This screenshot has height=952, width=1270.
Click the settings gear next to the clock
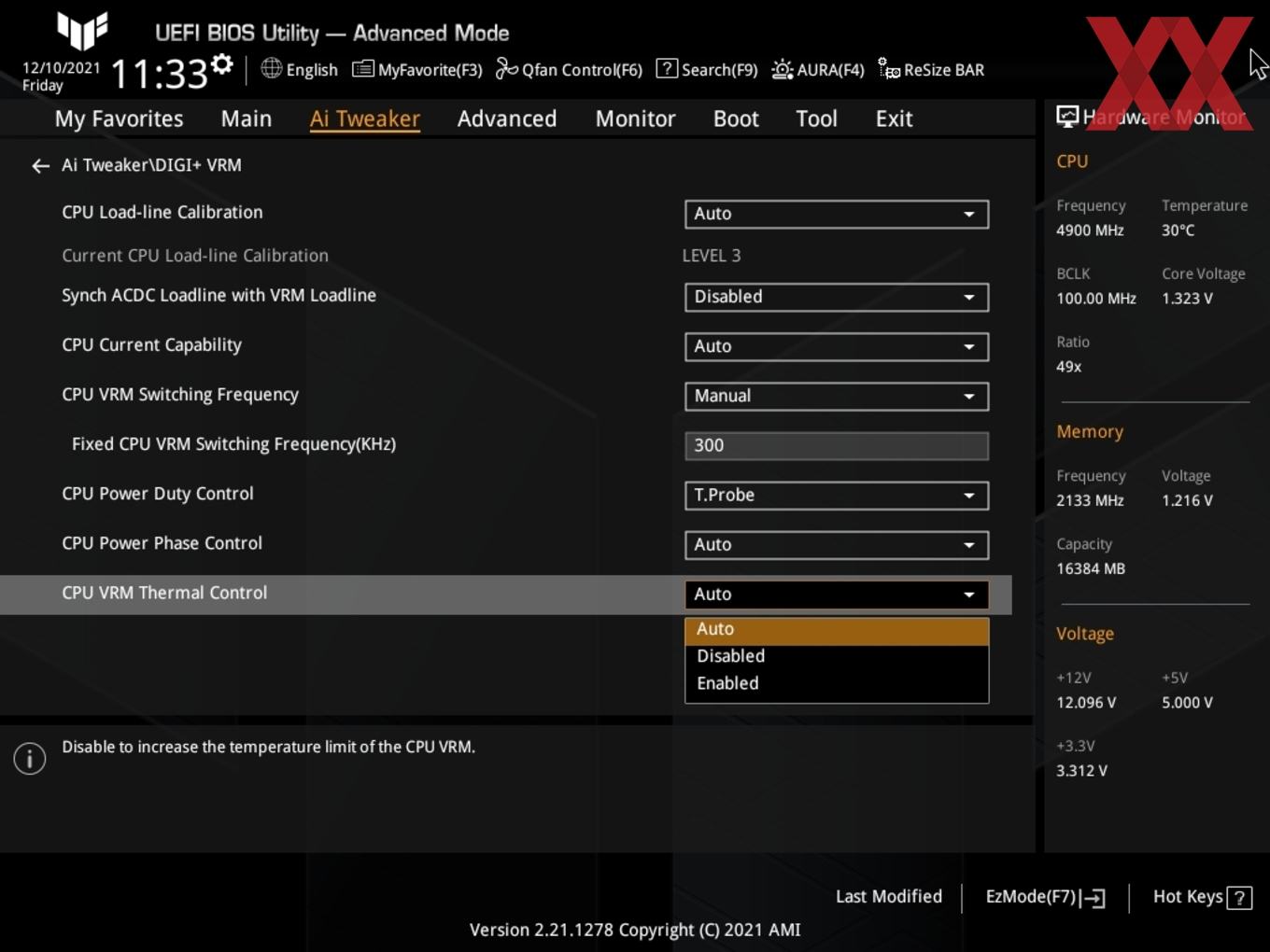point(221,64)
